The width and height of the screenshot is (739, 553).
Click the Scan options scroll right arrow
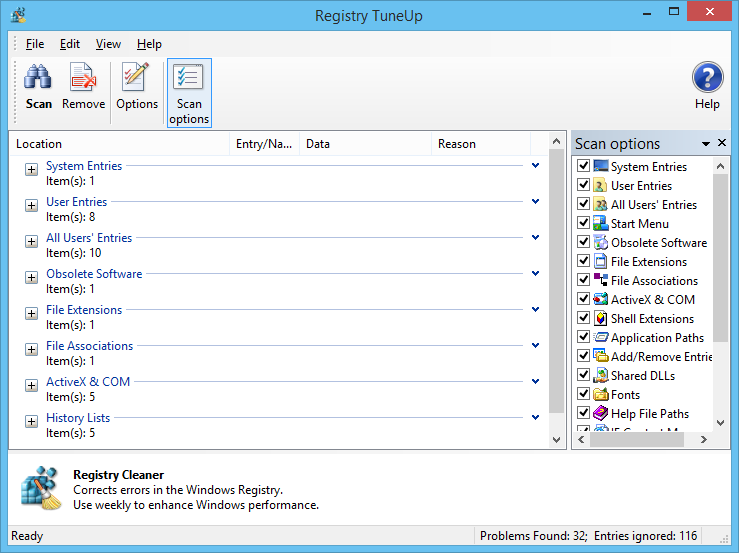(704, 440)
